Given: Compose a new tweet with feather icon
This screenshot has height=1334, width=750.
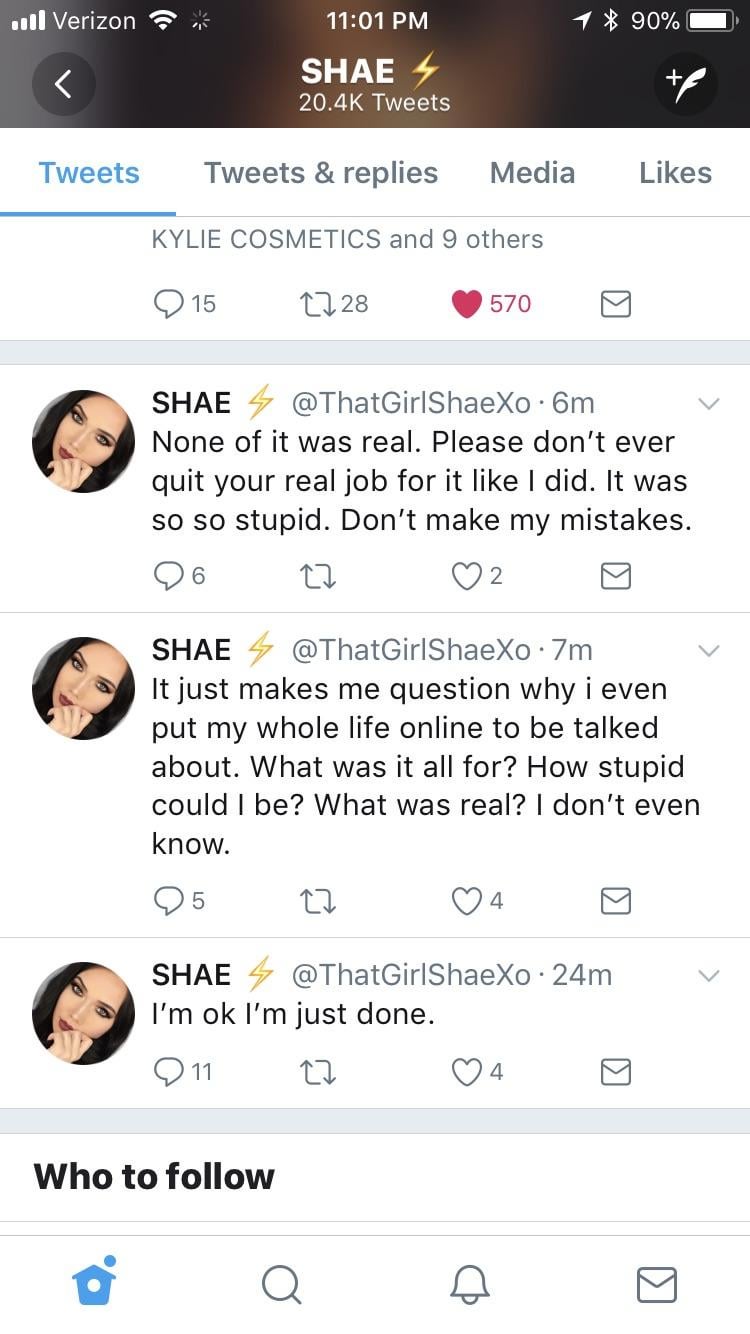Looking at the screenshot, I should pos(687,83).
